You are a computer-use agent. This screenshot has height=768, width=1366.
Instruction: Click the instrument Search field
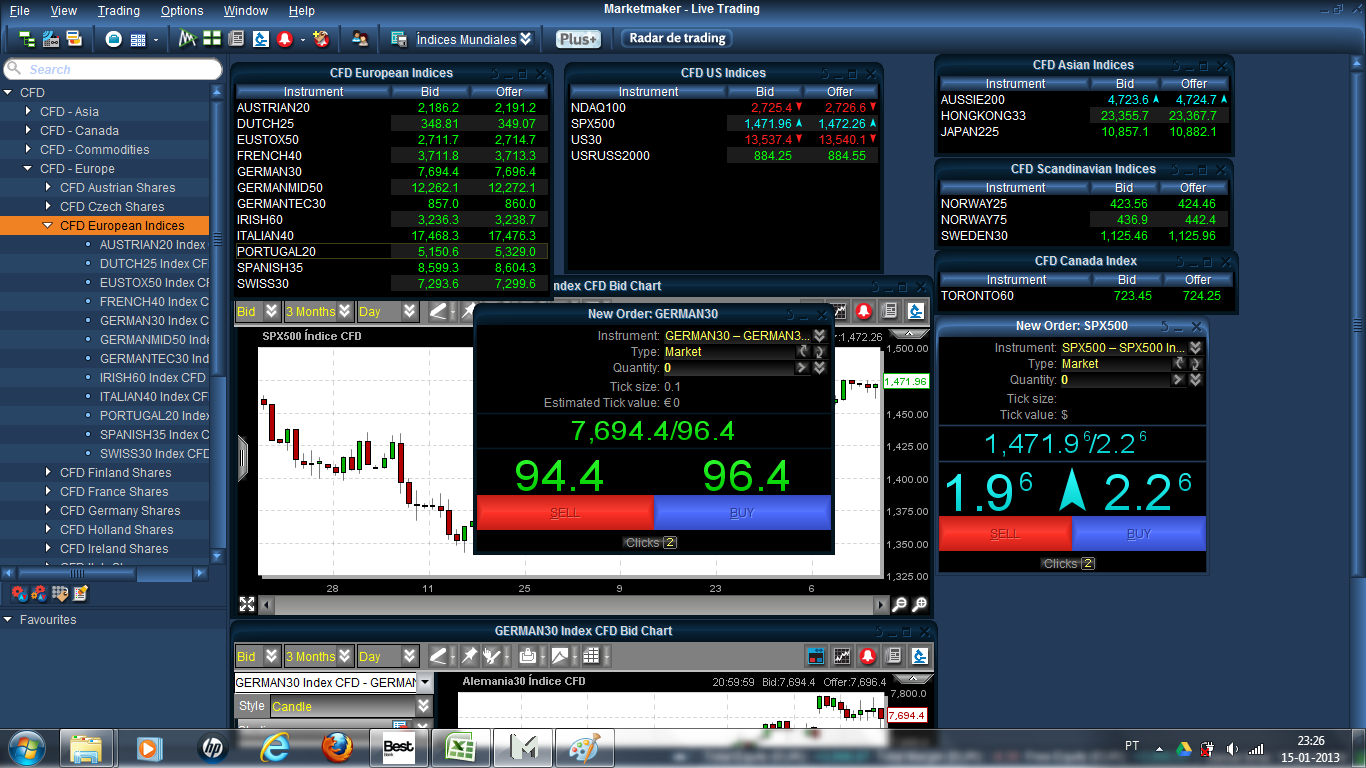click(112, 69)
